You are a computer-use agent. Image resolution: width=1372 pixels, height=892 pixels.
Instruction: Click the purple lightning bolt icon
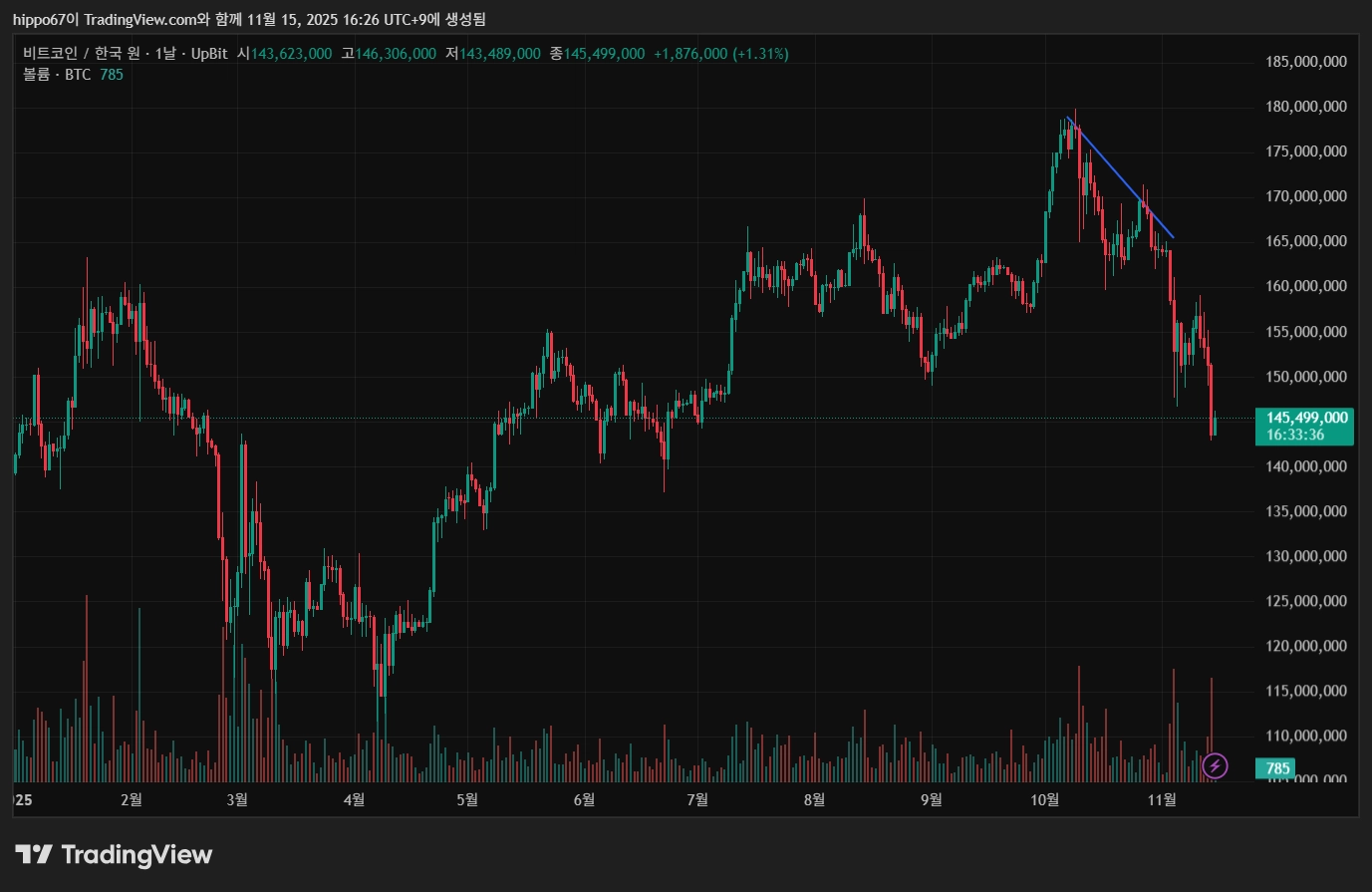pos(1216,766)
